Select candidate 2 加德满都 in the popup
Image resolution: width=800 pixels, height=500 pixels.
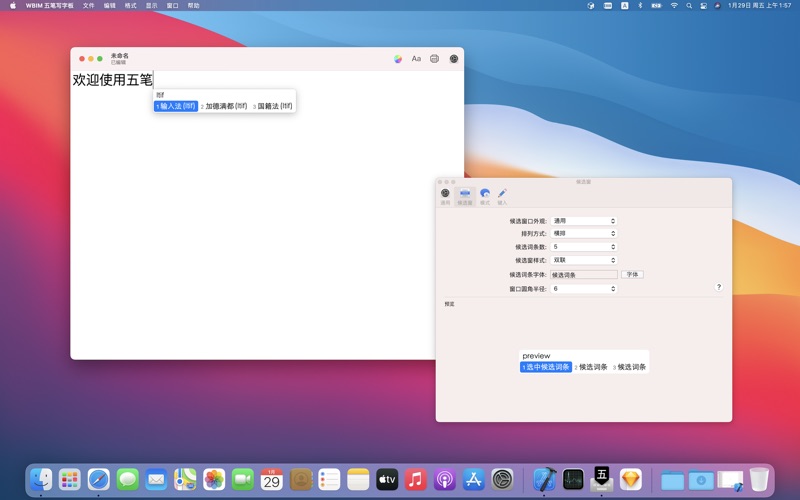coord(224,106)
